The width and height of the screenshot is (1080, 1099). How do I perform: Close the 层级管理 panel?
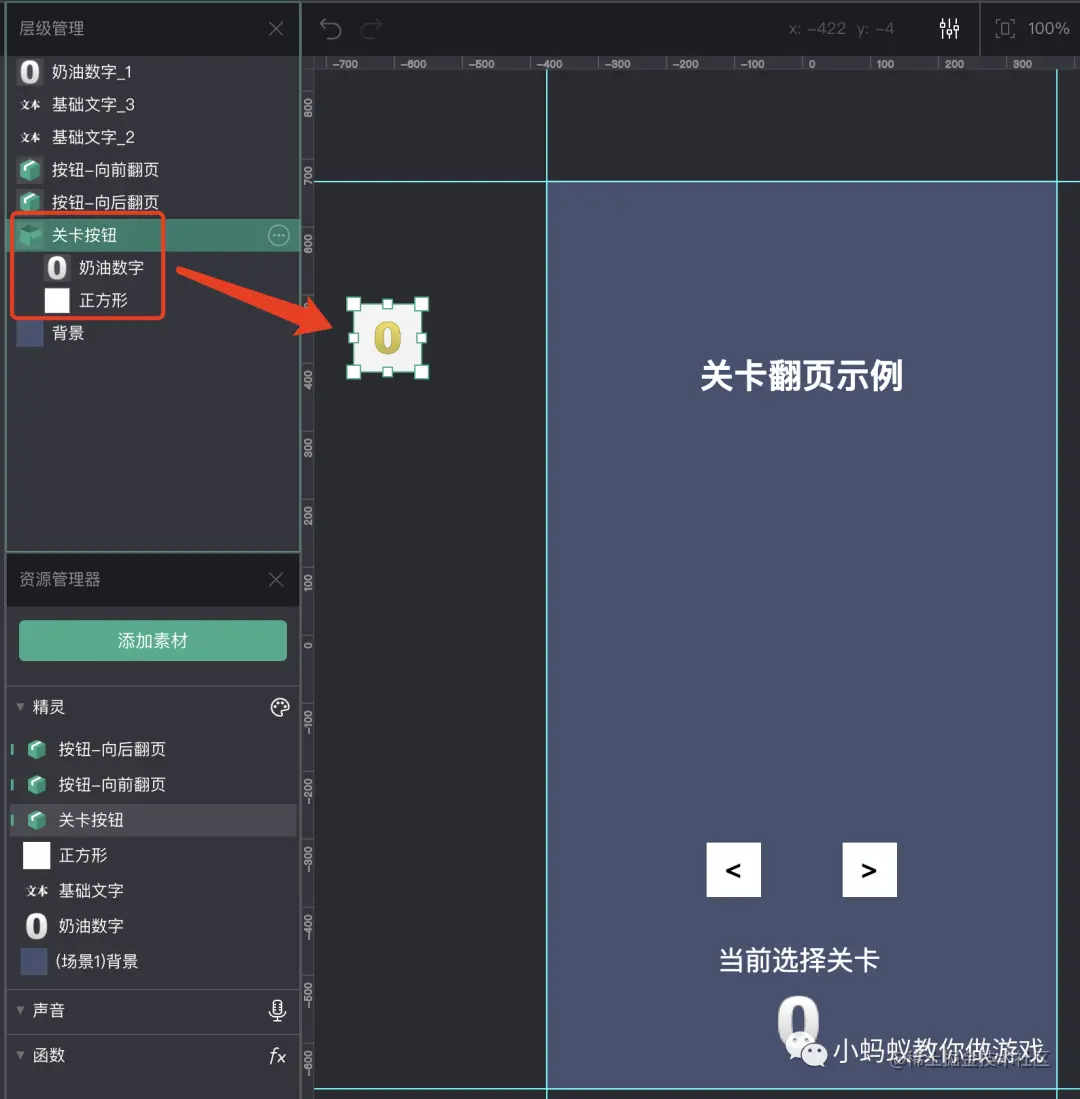(x=276, y=29)
